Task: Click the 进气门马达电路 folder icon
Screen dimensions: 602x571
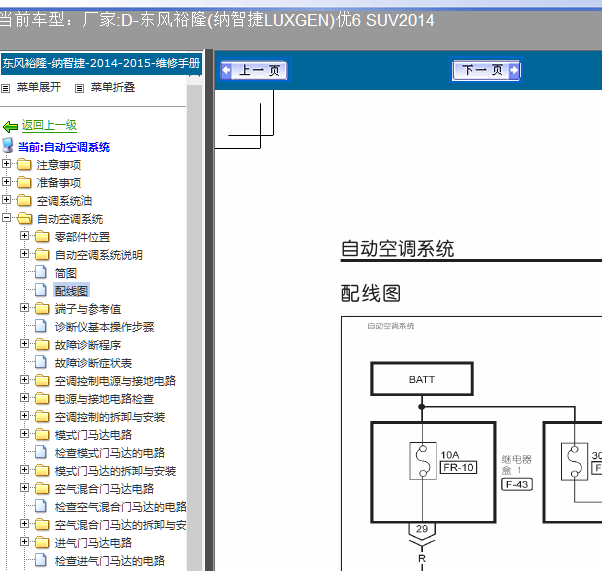Action: click(42, 542)
